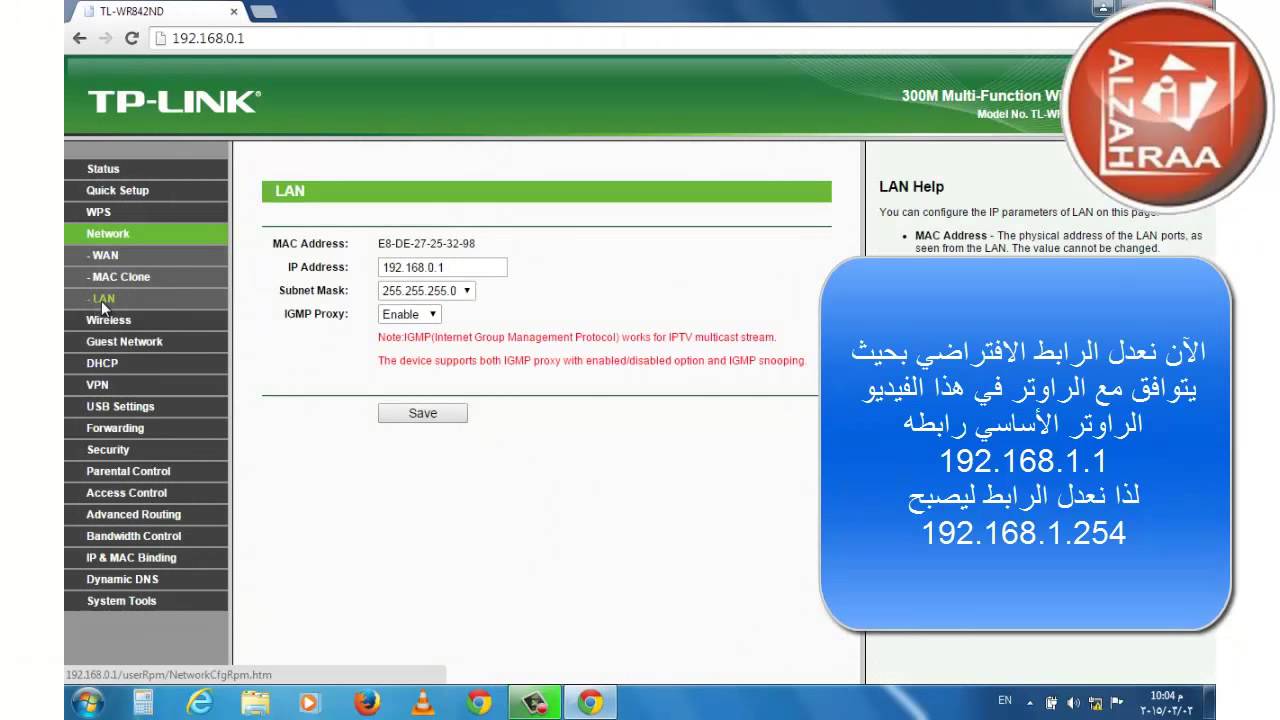Switch to the screen recorder taskbar icon
This screenshot has width=1280, height=720.
tap(535, 702)
